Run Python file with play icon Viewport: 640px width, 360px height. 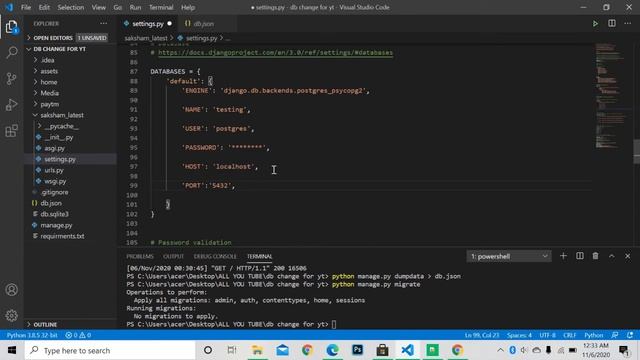(595, 24)
